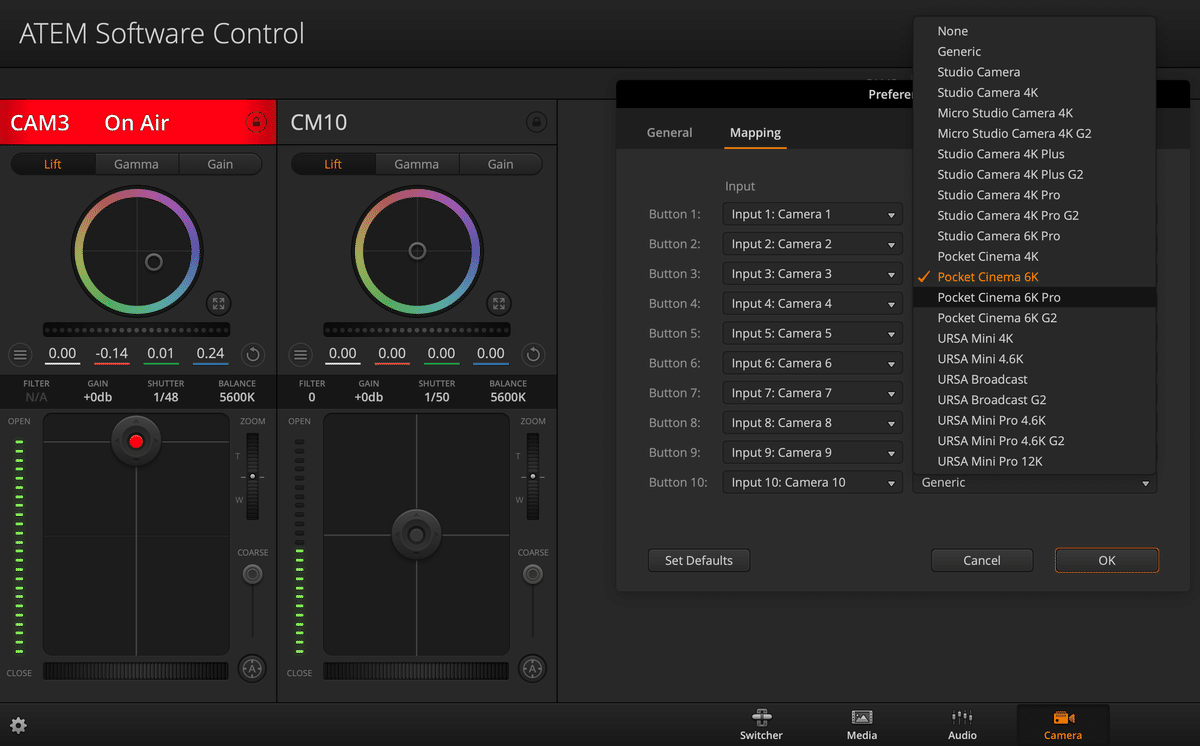Open Generic camera type dropdown for Button 10
Image resolution: width=1200 pixels, height=746 pixels.
[1035, 482]
